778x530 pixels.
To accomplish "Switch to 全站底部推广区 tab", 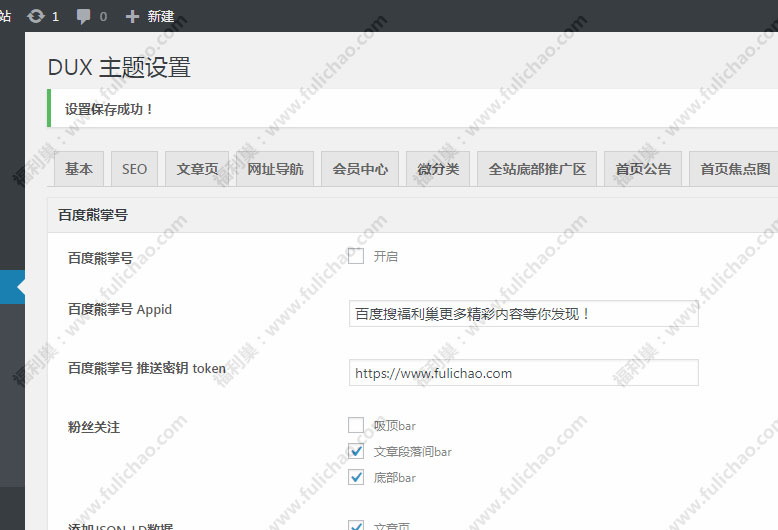I will point(537,169).
